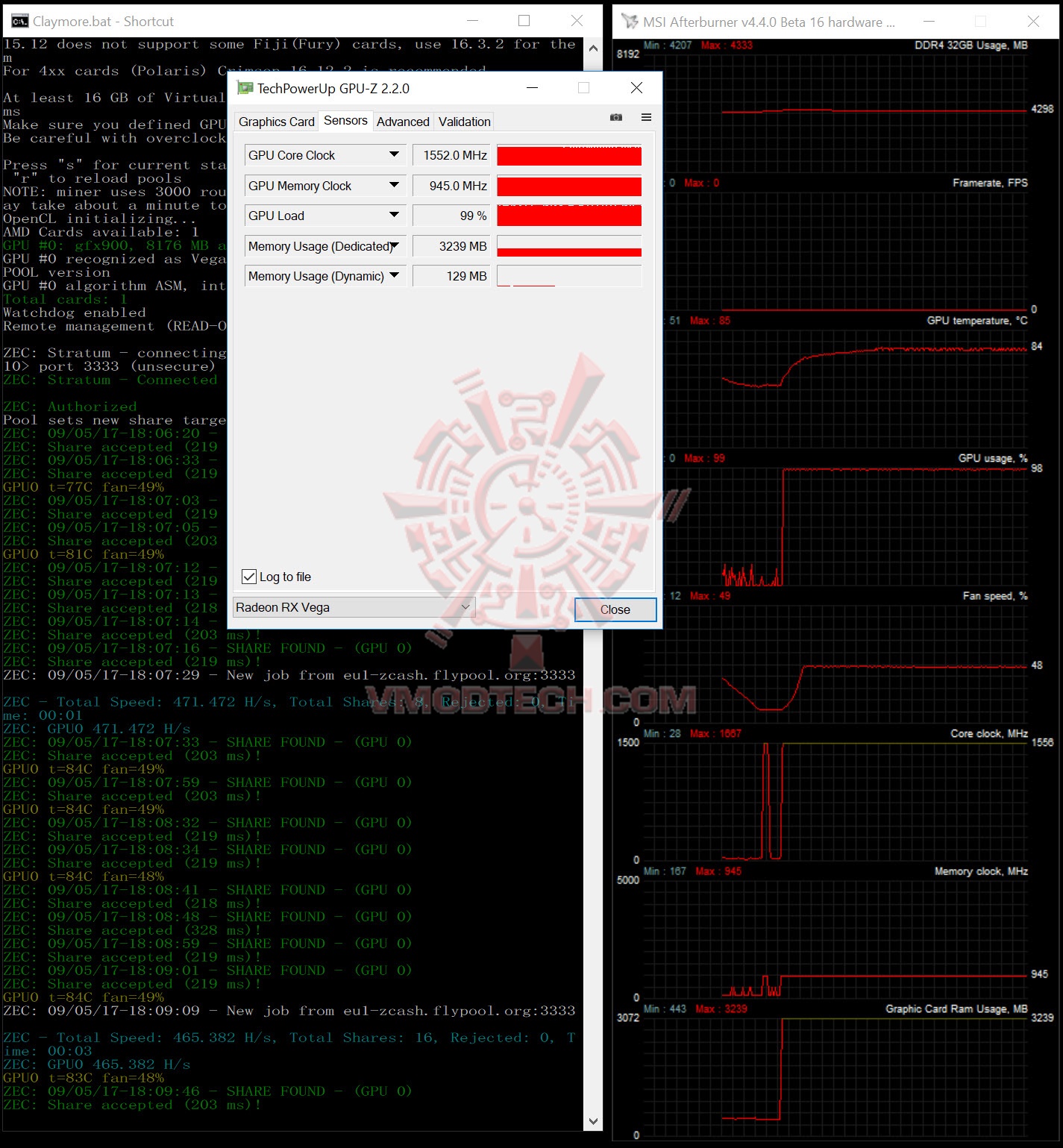Click the 18:09:09 'New job' console line
This screenshot has width=1063, height=1148.
coord(289,1011)
